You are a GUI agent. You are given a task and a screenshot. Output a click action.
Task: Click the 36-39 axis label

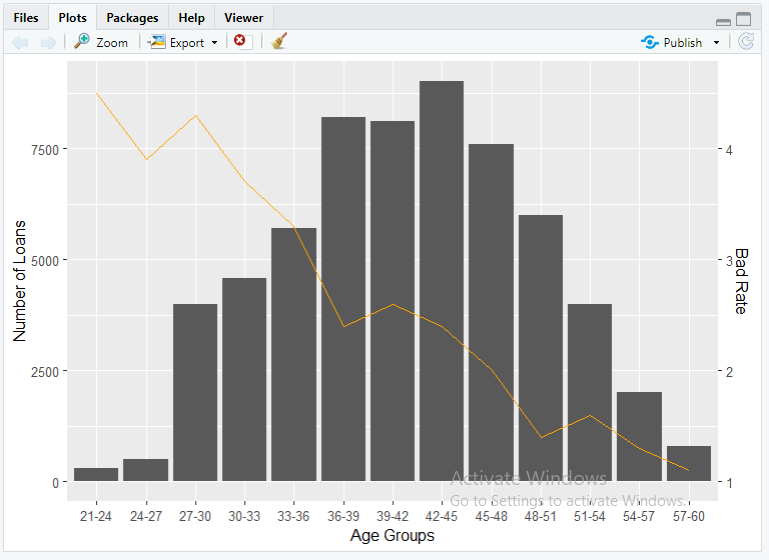343,516
